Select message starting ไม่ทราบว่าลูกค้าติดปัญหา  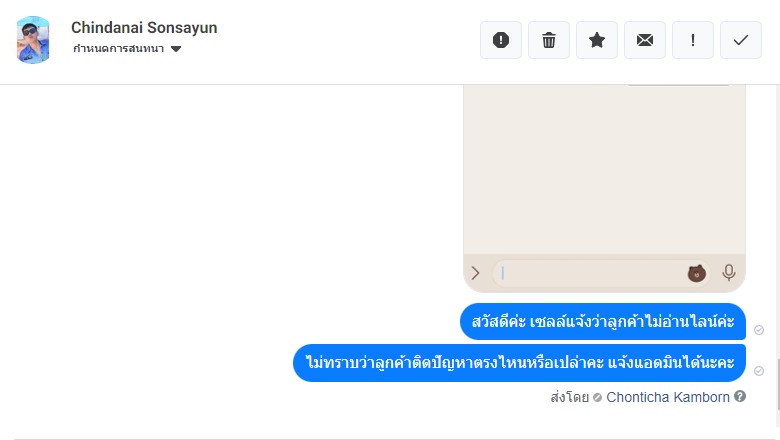519,362
